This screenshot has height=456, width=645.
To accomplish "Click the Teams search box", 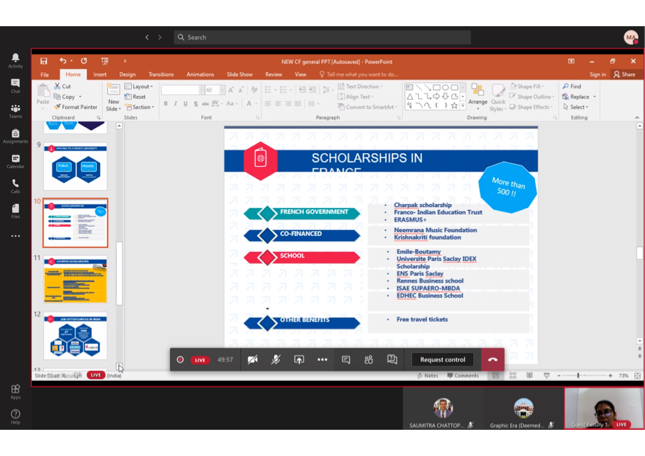I will point(320,37).
